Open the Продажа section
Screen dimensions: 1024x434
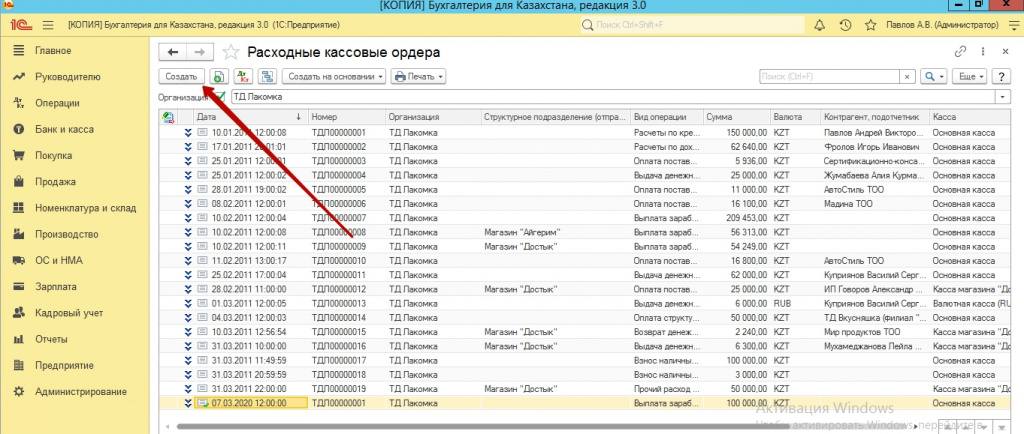point(56,181)
